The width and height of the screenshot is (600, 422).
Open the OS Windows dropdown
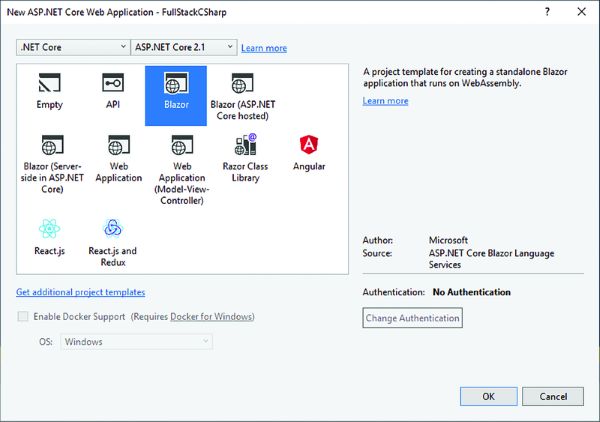tap(136, 342)
